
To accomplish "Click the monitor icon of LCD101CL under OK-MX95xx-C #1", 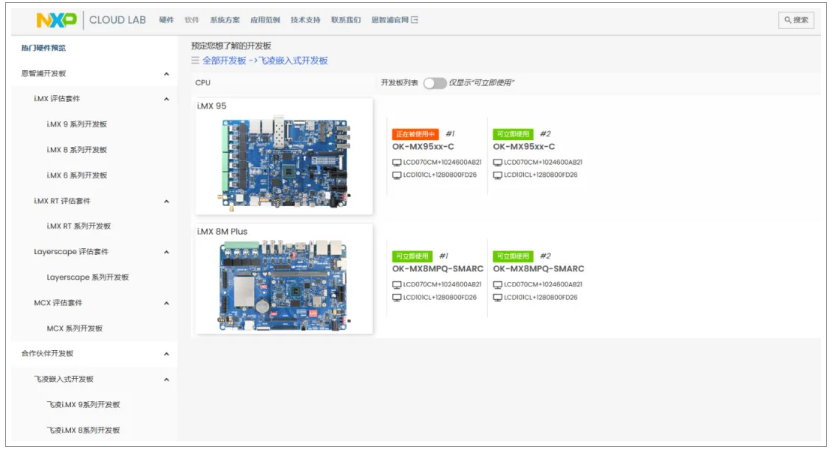I will pos(396,175).
